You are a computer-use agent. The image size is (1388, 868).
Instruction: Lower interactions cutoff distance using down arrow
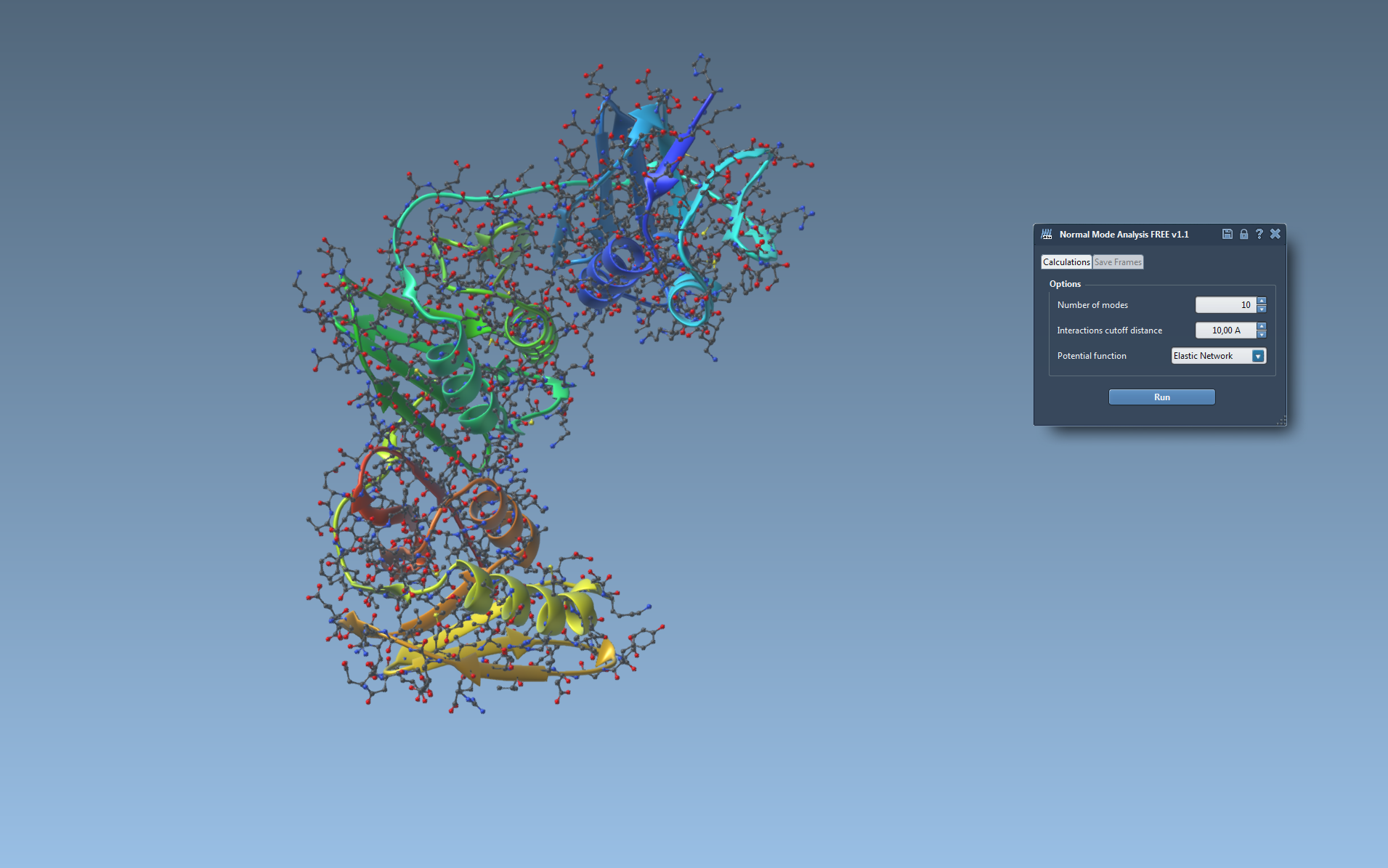tap(1262, 335)
